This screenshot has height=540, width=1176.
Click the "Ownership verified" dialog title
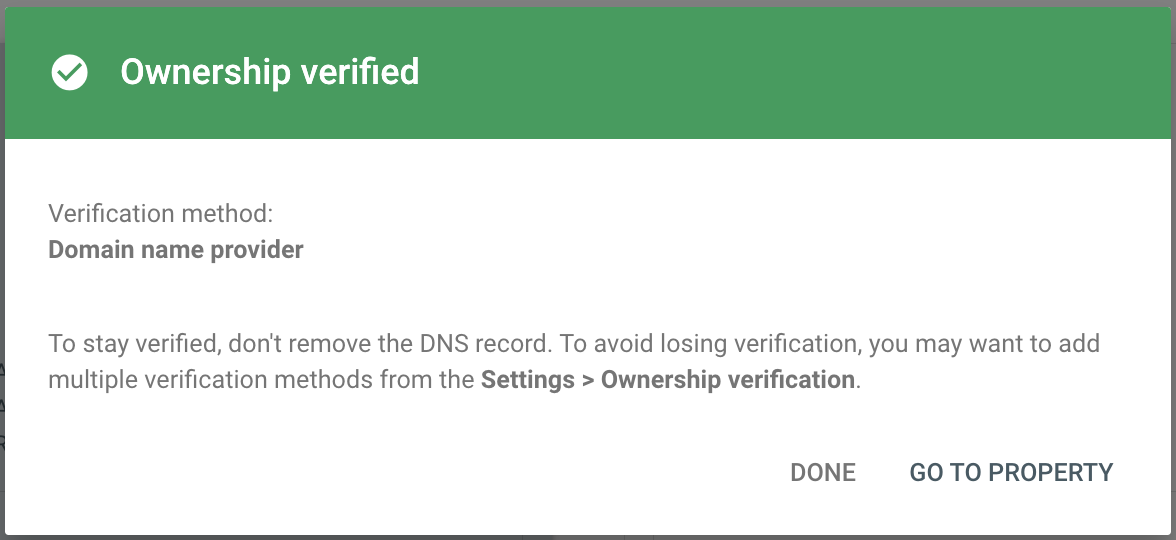[x=269, y=72]
